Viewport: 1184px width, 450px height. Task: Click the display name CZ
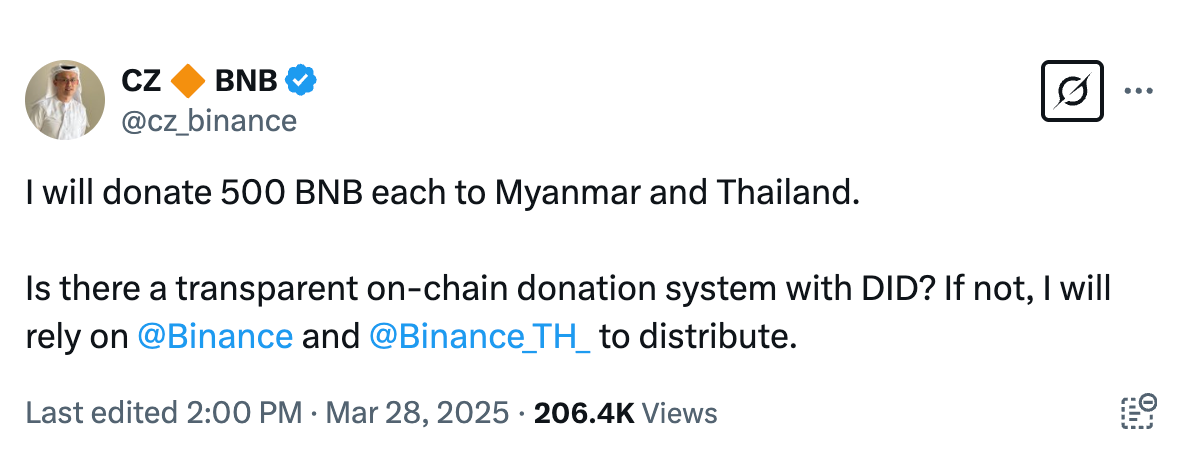click(x=141, y=79)
